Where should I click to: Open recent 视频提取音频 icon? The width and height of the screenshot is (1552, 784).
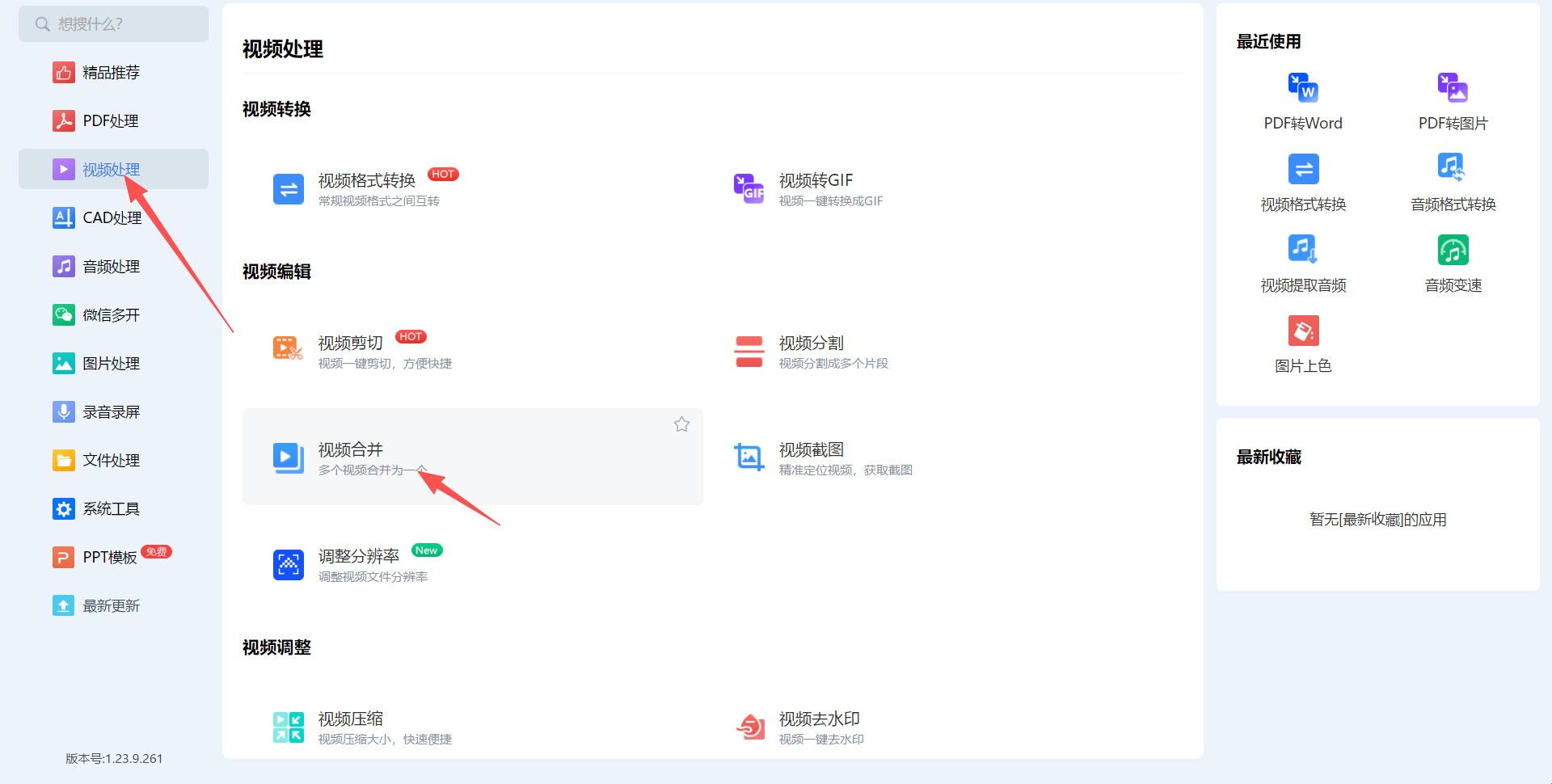[x=1303, y=250]
